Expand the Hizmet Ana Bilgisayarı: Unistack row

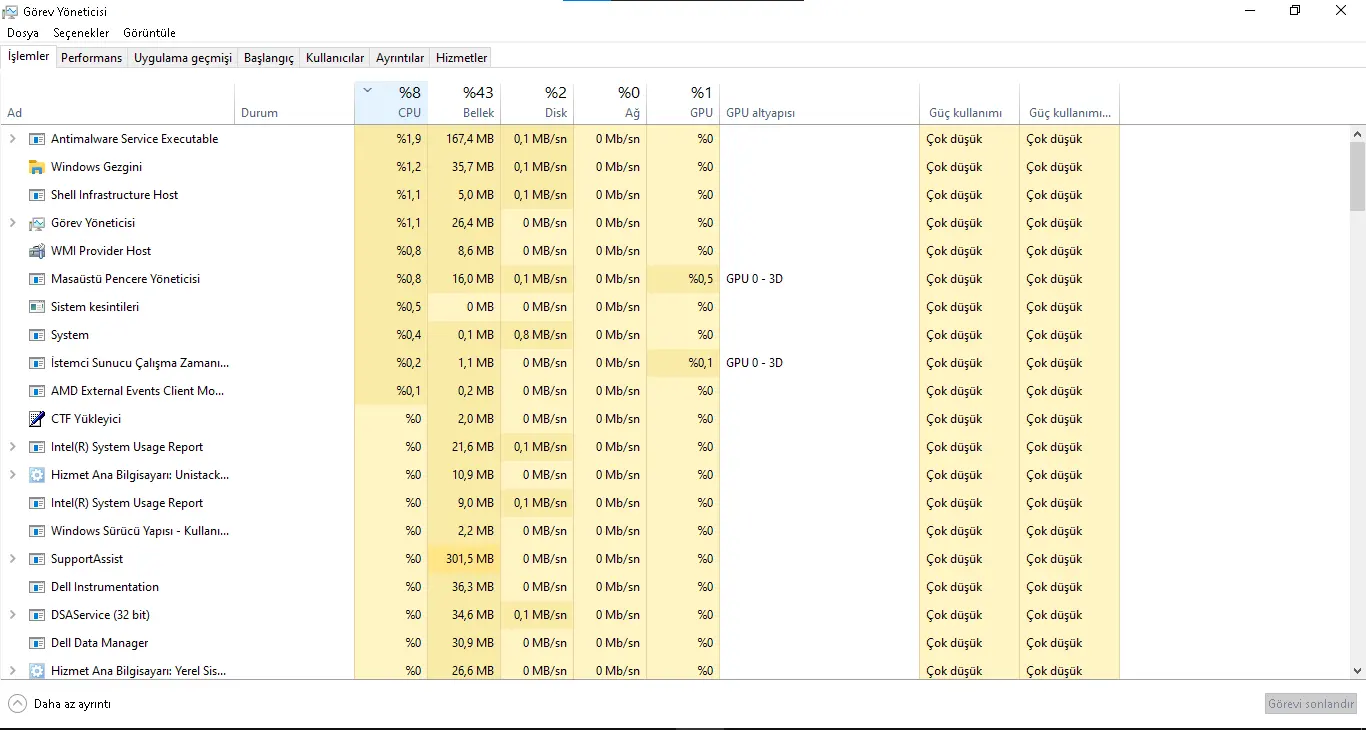pos(12,475)
